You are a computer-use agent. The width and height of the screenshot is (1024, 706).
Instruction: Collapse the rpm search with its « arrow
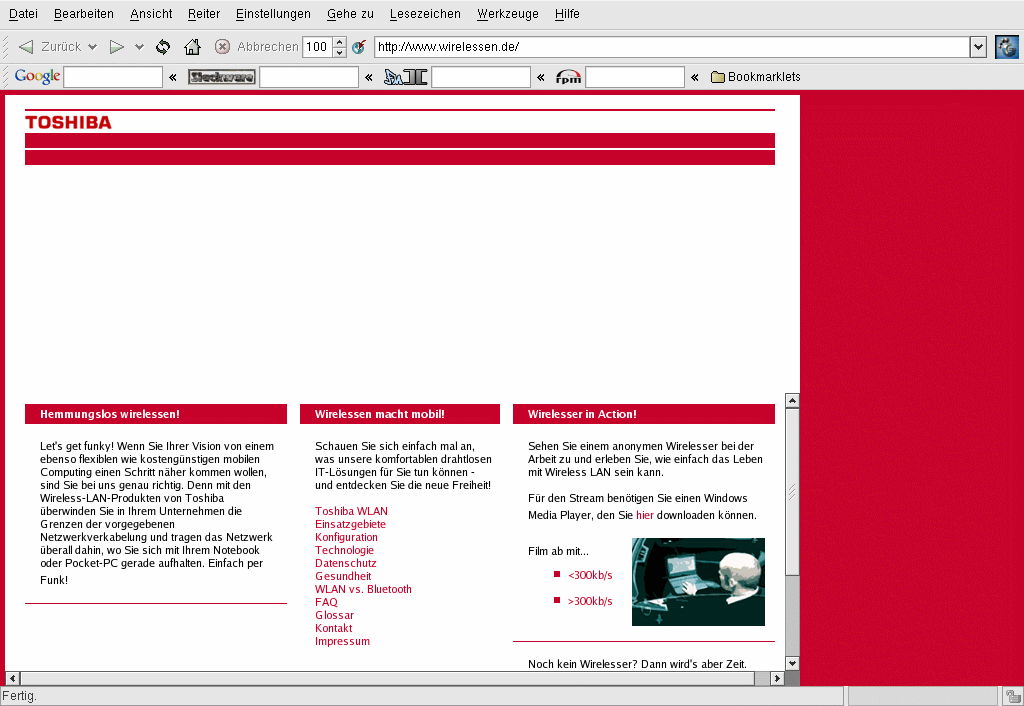[695, 77]
